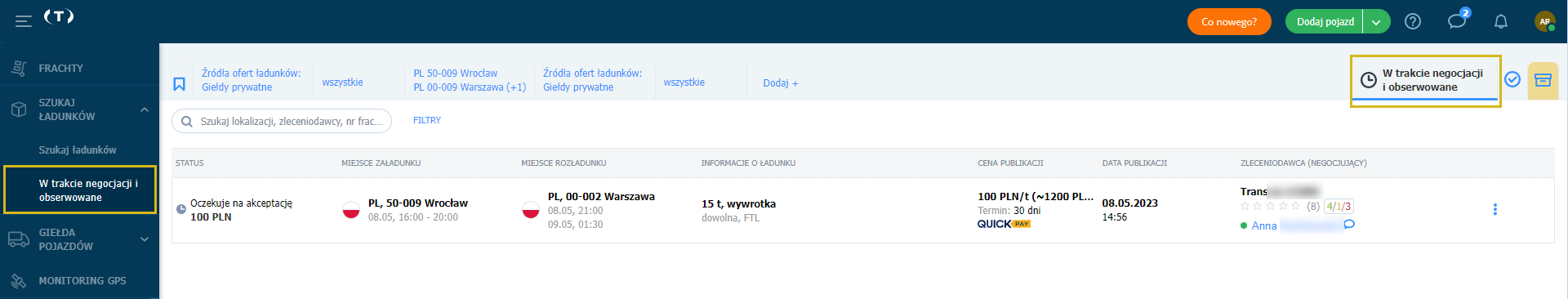Open chat bubble next to Anna

click(x=1349, y=224)
